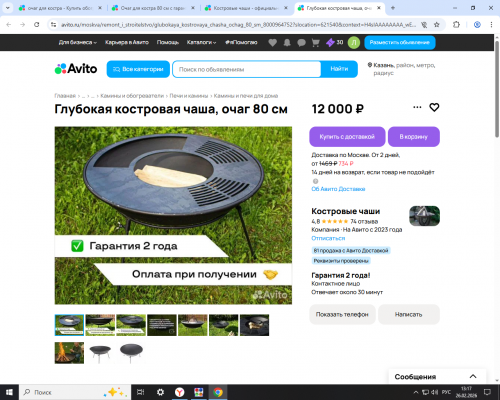Open breadcrumb Главная
500x400 pixels.
tap(65, 96)
